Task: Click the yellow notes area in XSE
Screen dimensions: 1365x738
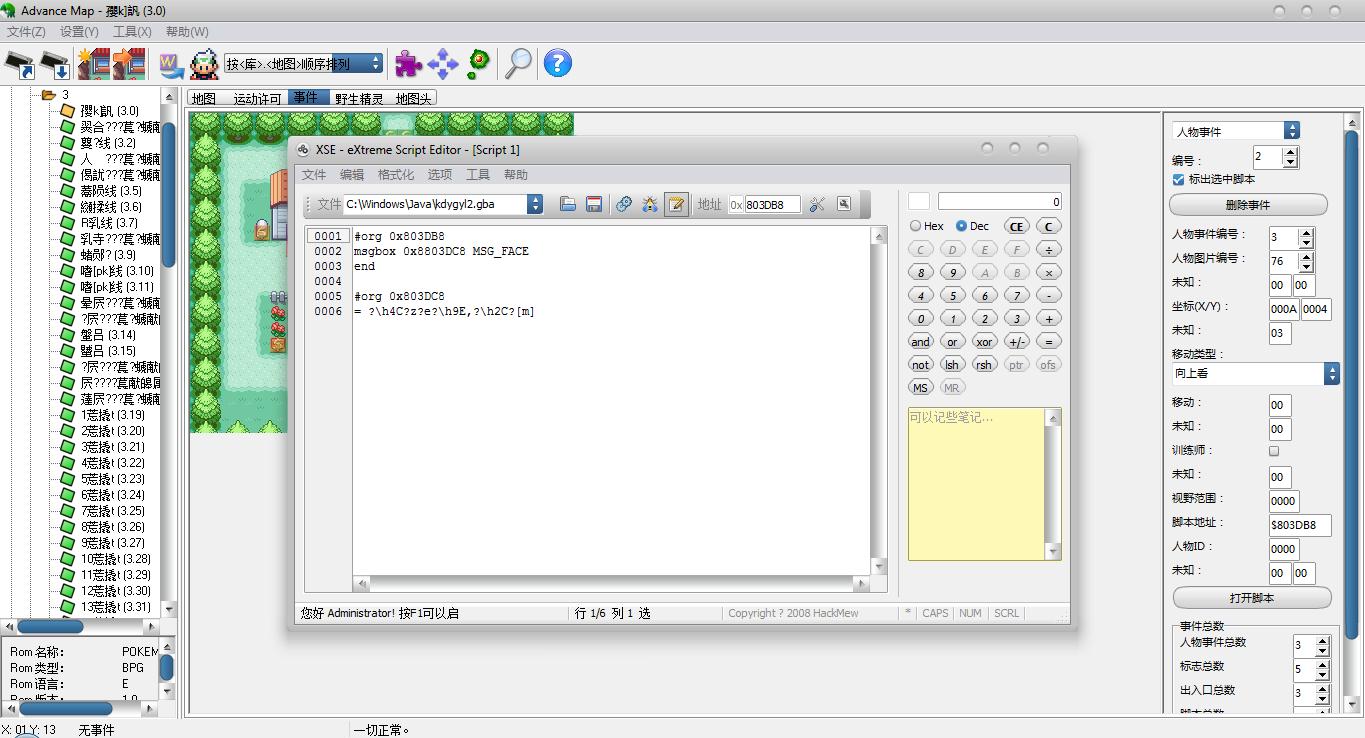Action: [977, 484]
